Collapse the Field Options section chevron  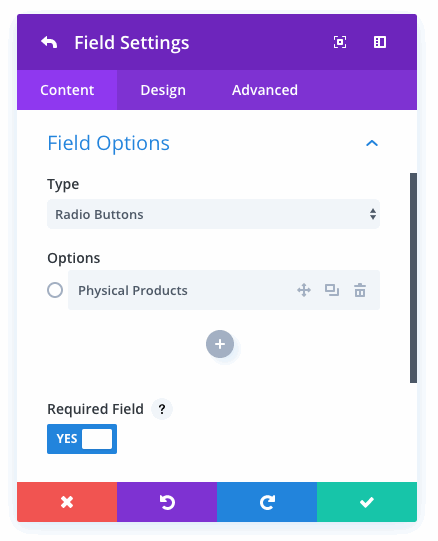tap(372, 143)
